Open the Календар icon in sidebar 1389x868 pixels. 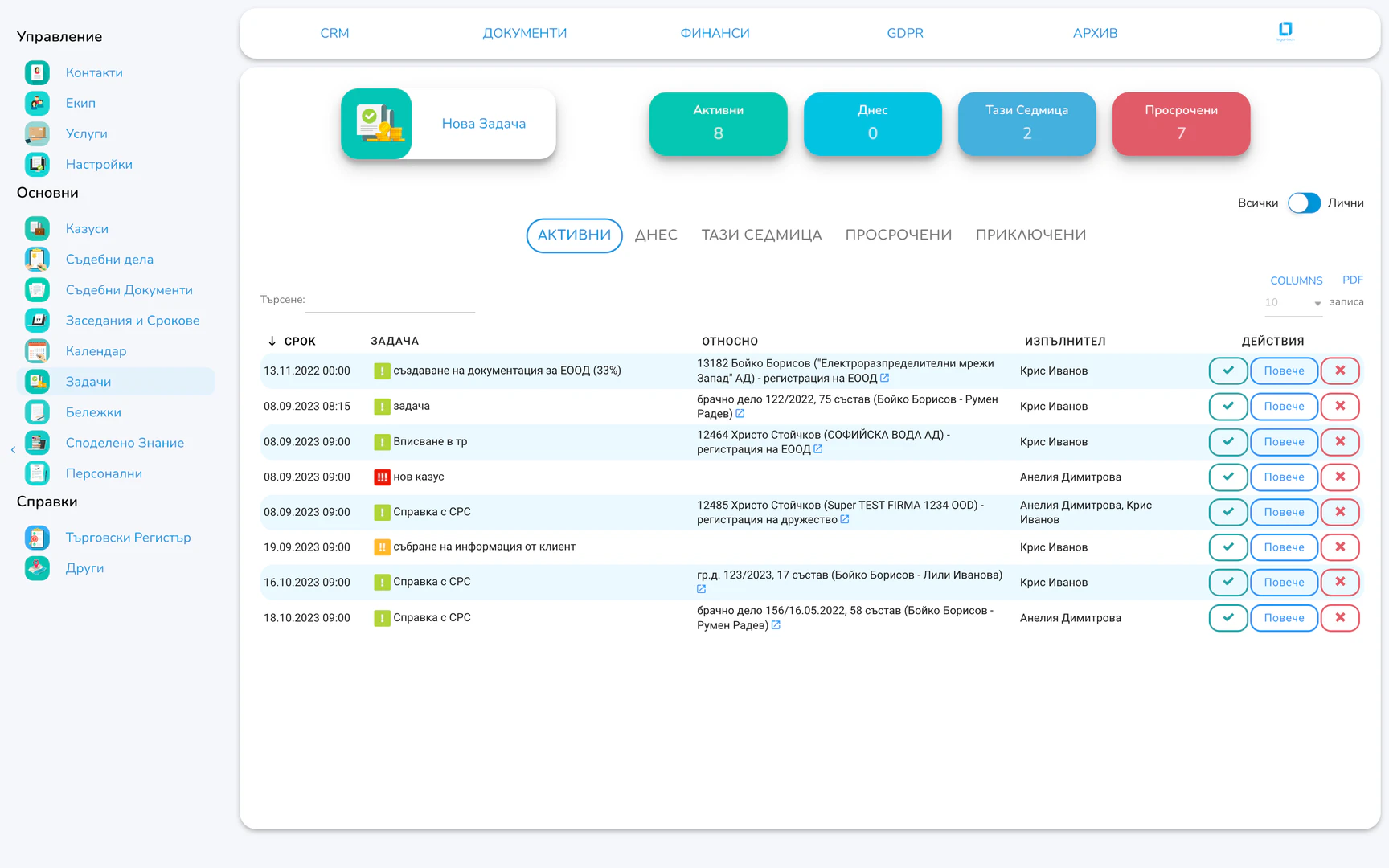[x=37, y=351]
